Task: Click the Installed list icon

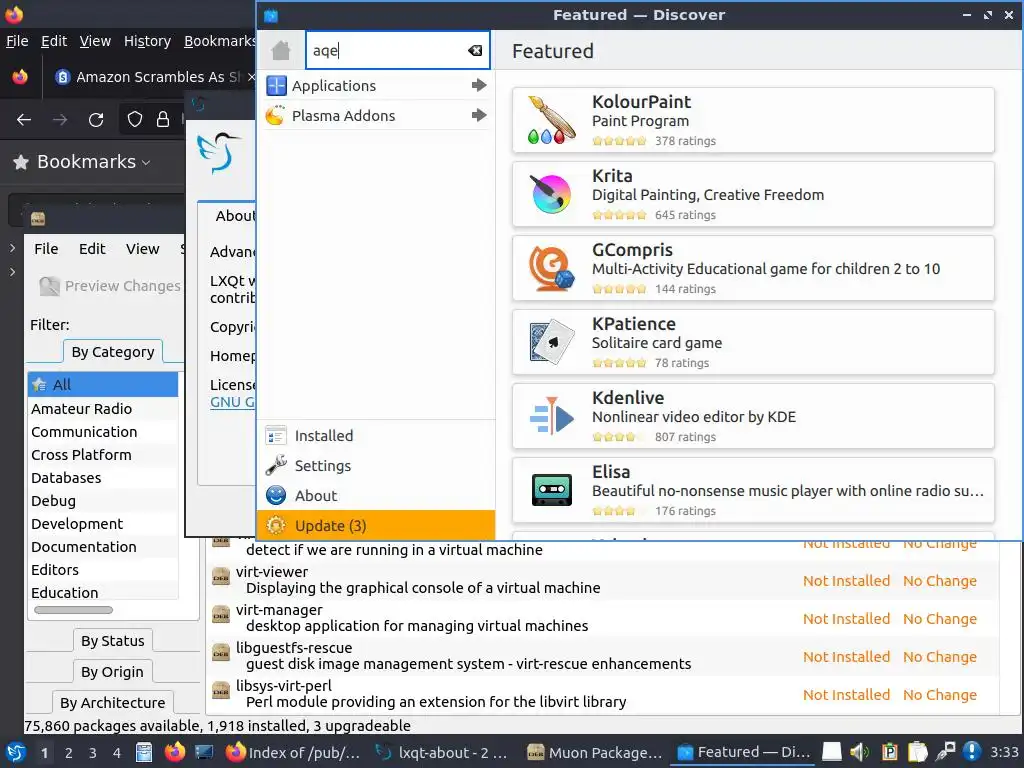Action: pyautogui.click(x=276, y=436)
